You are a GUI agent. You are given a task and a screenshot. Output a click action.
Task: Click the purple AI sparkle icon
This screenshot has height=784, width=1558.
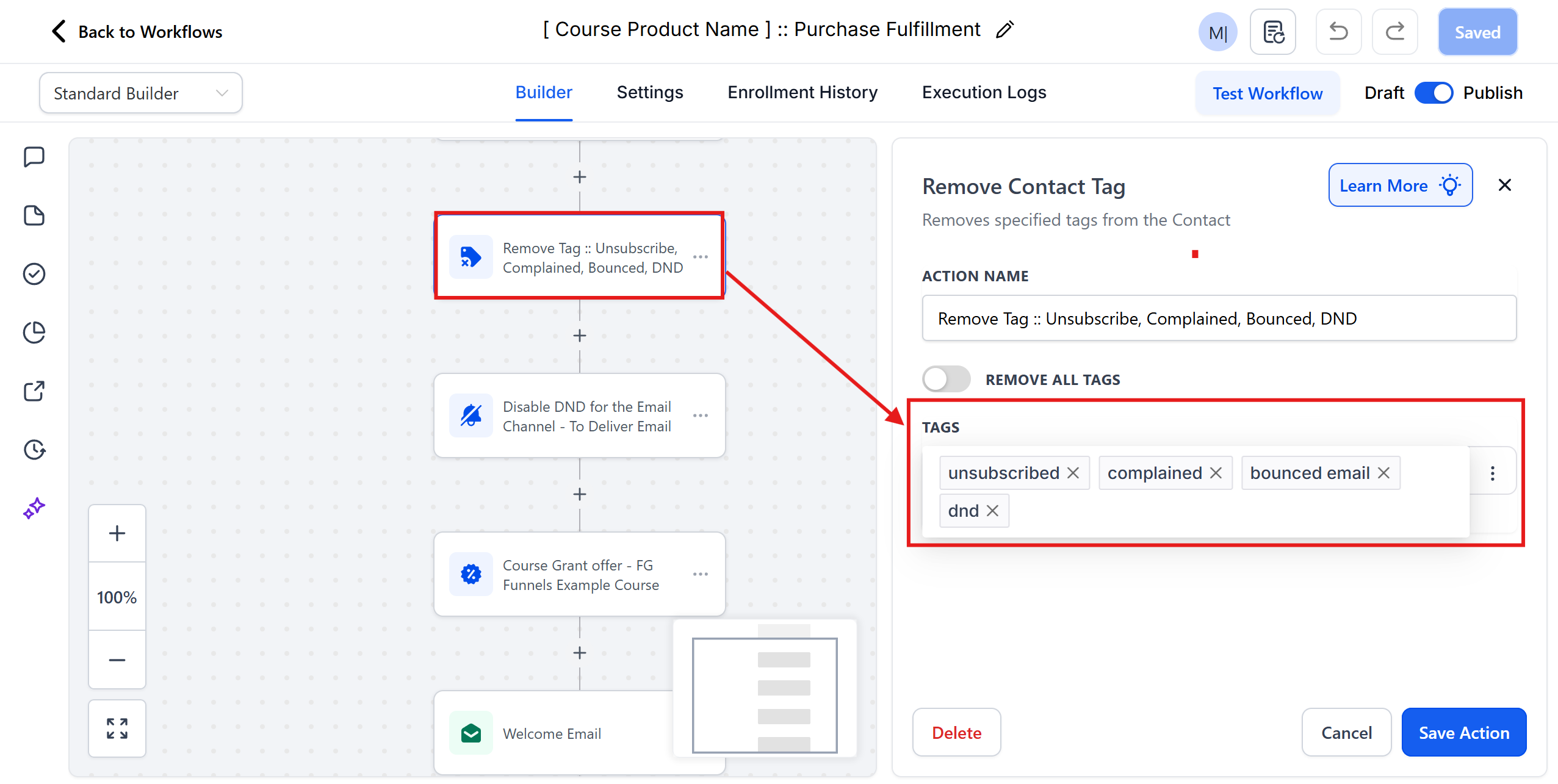coord(34,508)
